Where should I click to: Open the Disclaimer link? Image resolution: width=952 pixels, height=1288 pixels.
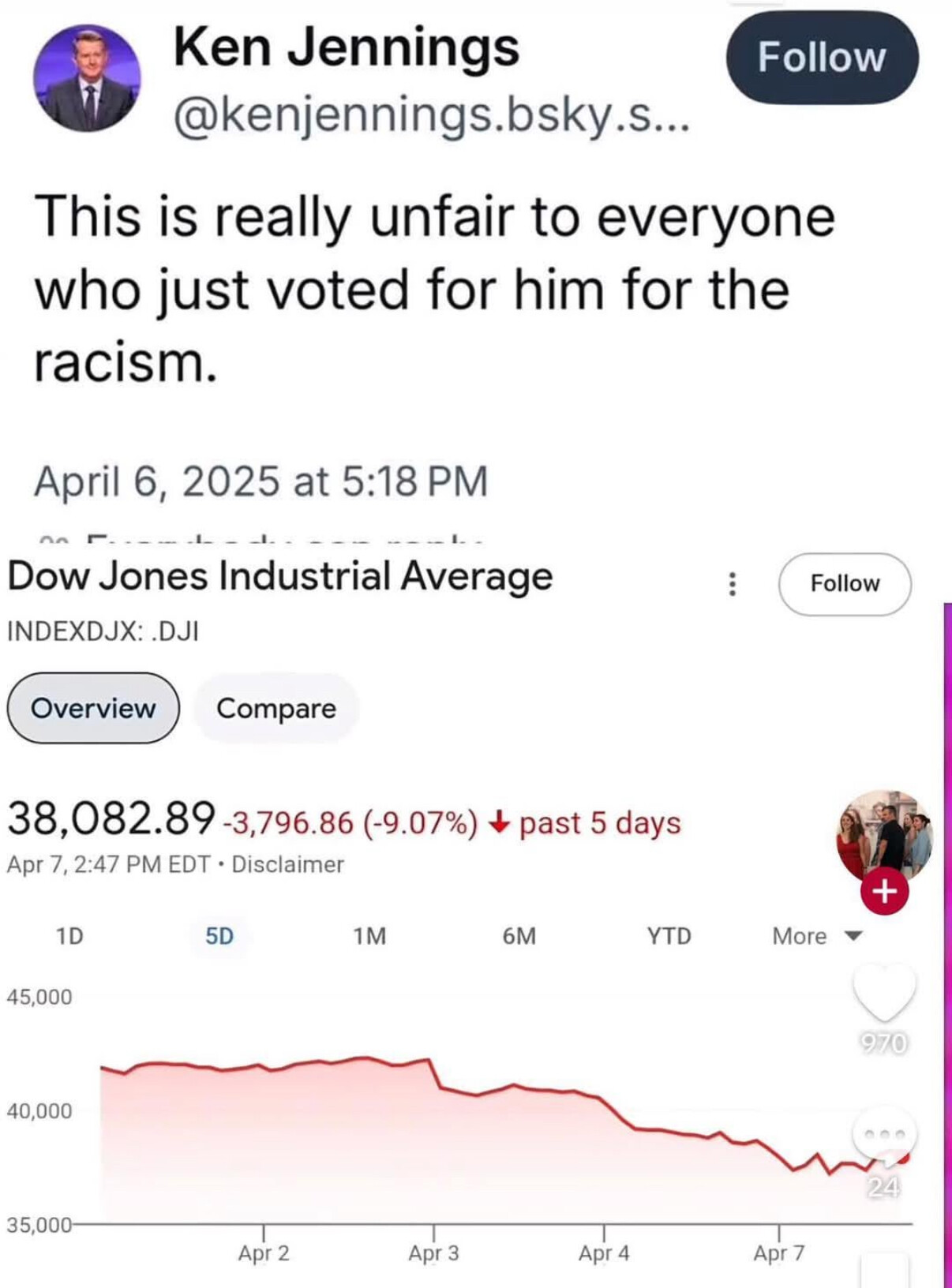[x=287, y=865]
